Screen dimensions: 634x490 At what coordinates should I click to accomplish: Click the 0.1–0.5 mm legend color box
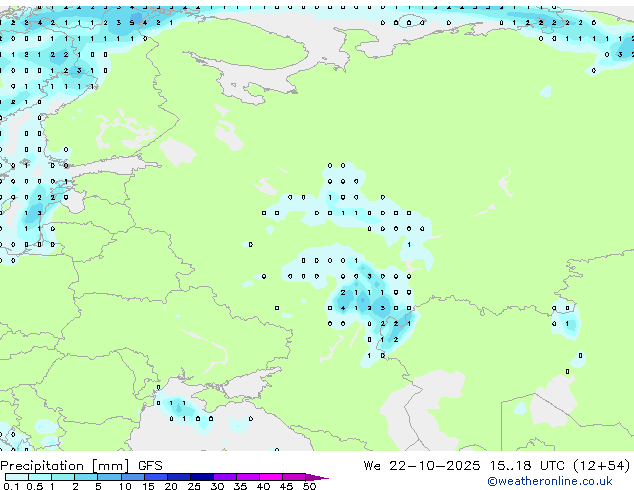point(17,477)
